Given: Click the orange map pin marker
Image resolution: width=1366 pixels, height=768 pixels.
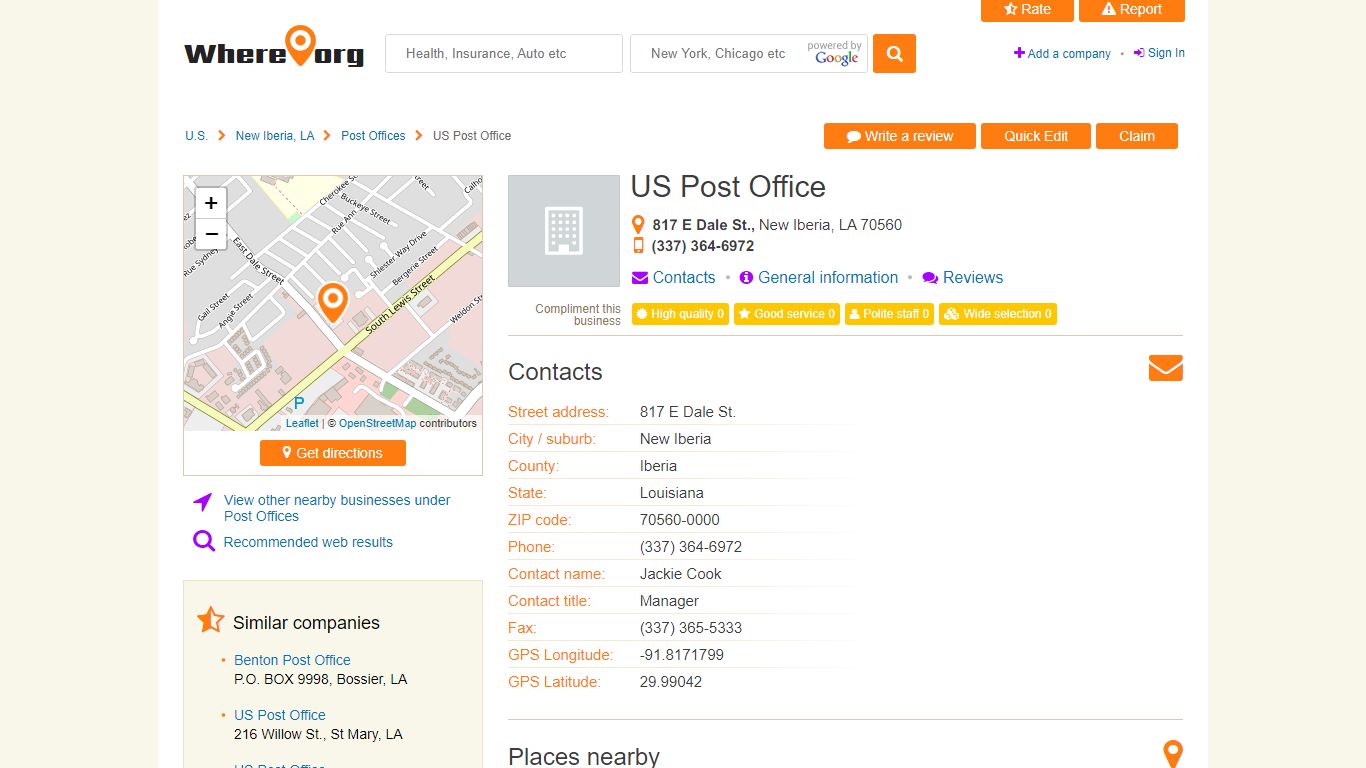Looking at the screenshot, I should [x=332, y=302].
